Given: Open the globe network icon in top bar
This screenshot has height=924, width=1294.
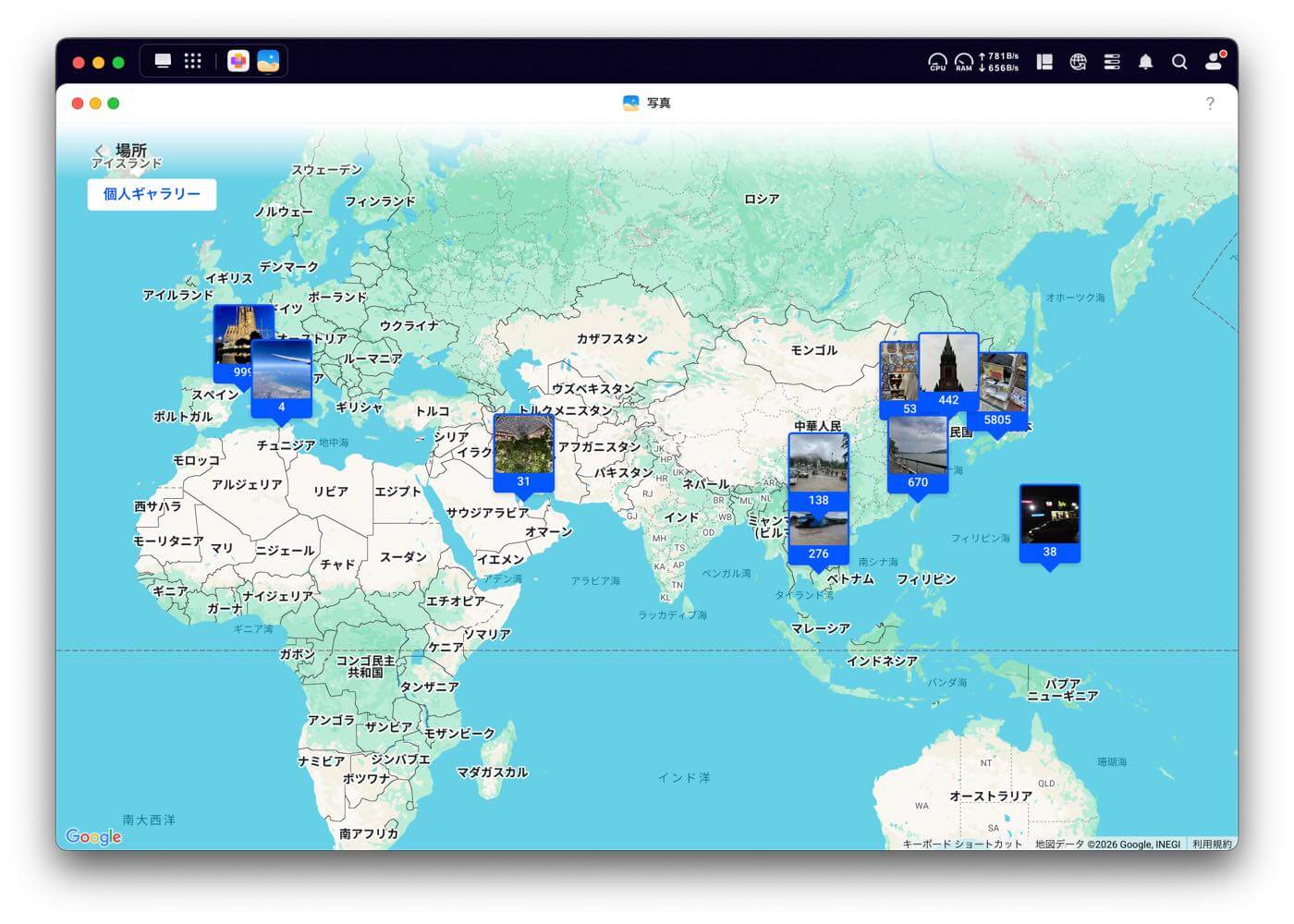Looking at the screenshot, I should click(x=1078, y=62).
